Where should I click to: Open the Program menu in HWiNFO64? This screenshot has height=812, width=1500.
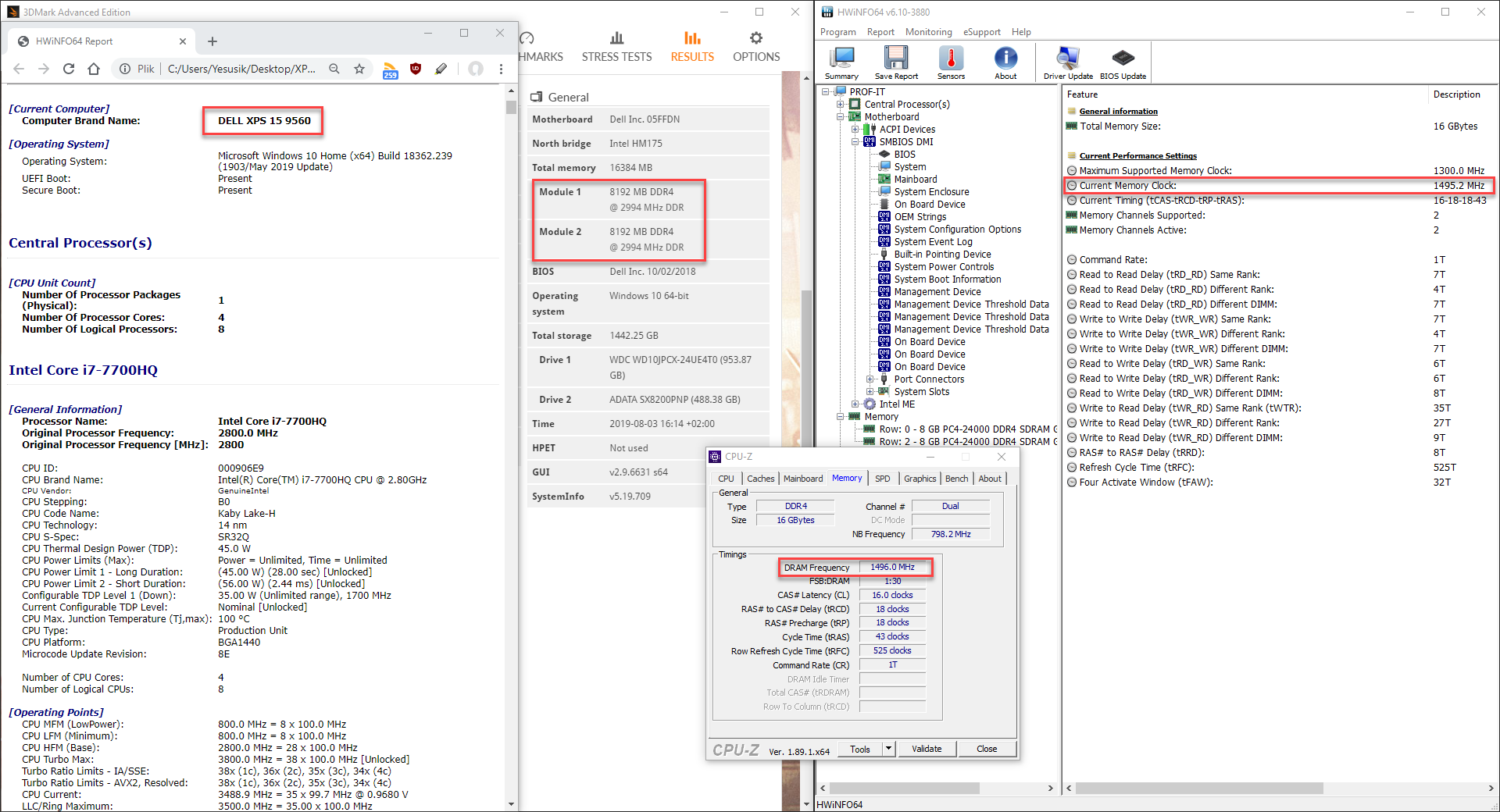coord(838,32)
